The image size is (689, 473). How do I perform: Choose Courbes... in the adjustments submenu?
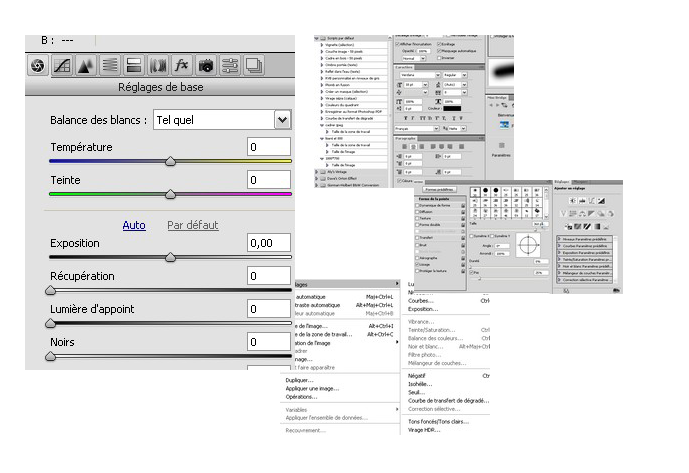coord(421,301)
